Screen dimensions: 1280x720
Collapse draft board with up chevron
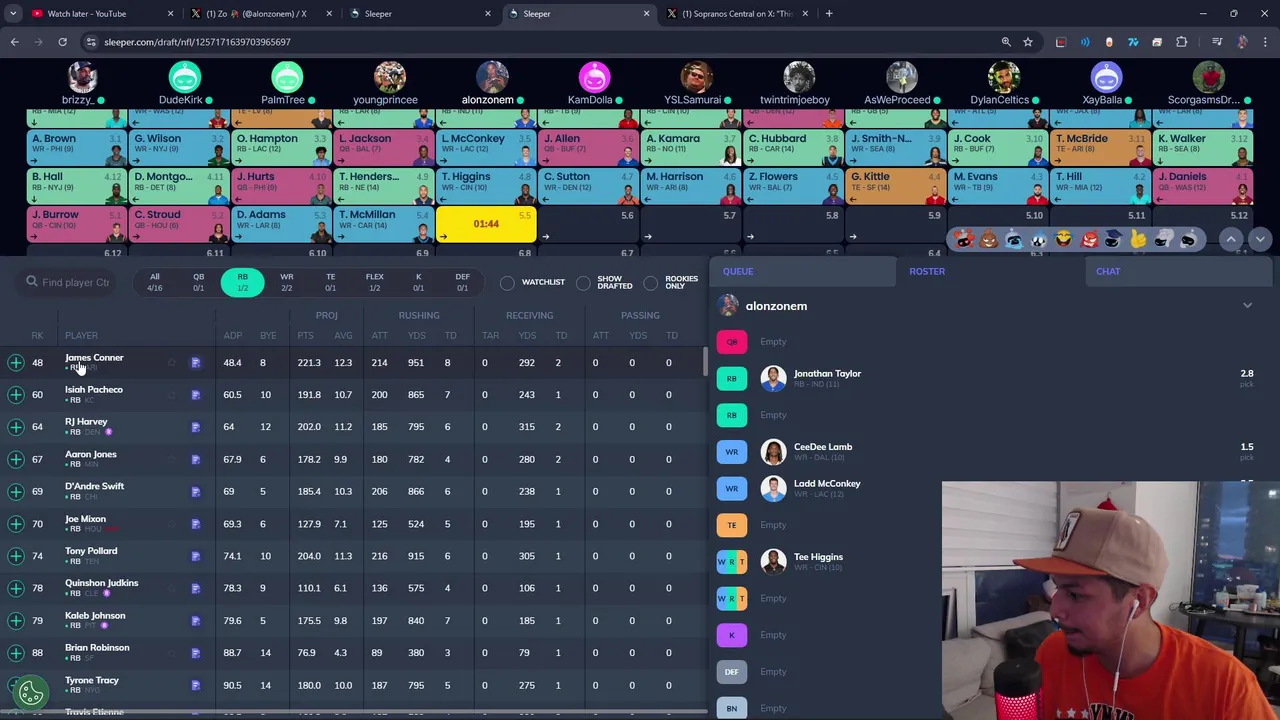click(1231, 239)
